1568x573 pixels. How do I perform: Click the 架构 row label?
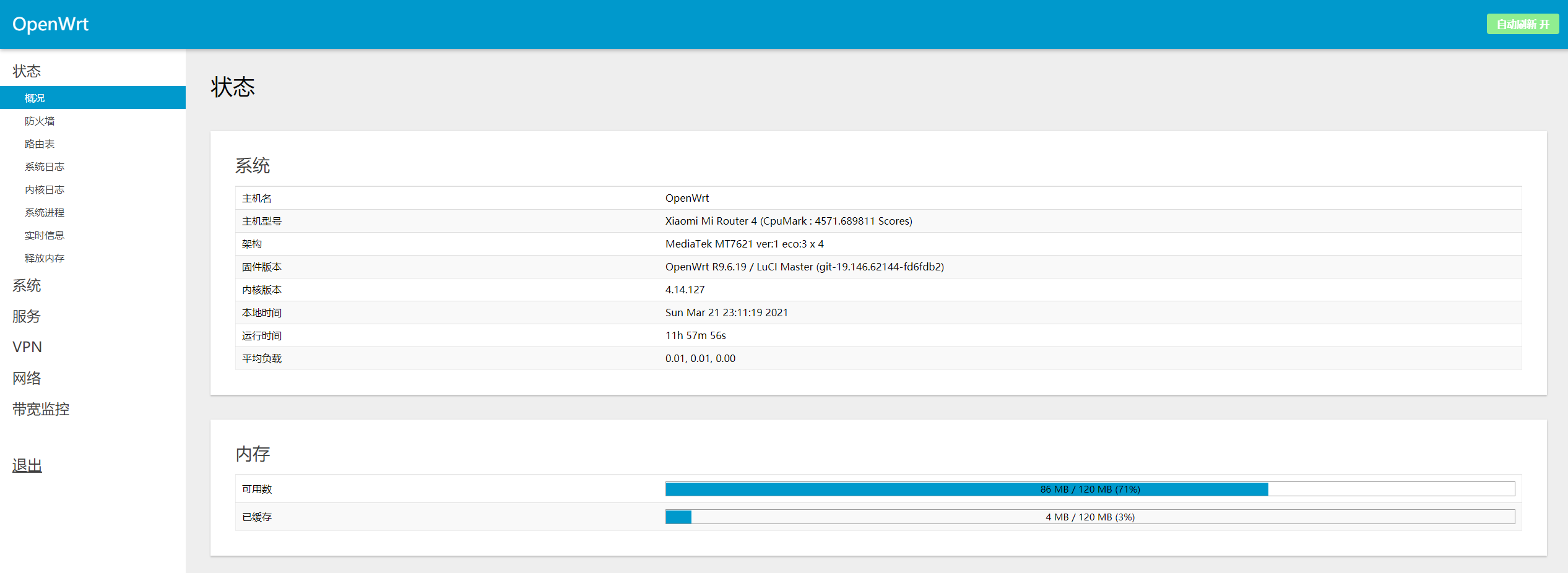252,244
